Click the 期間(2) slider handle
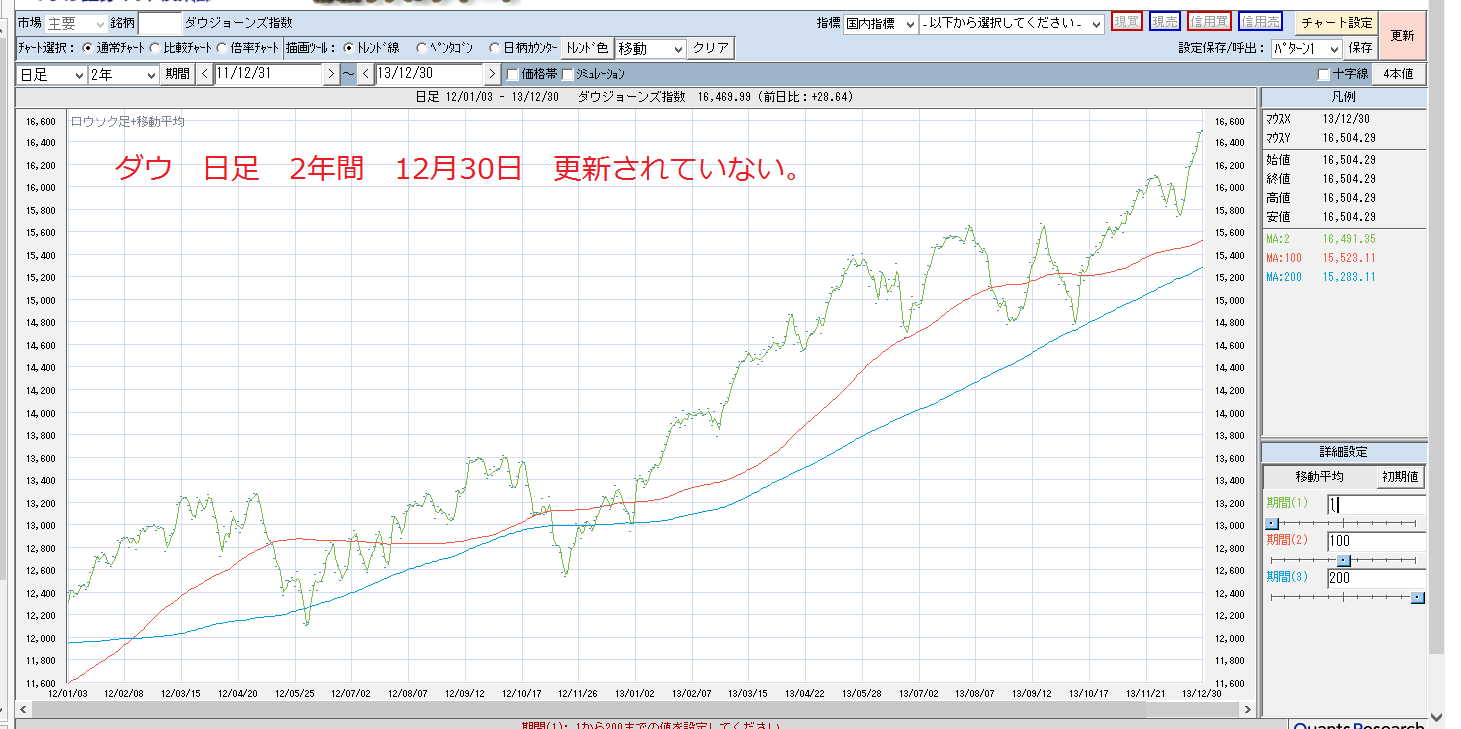 coord(1344,560)
